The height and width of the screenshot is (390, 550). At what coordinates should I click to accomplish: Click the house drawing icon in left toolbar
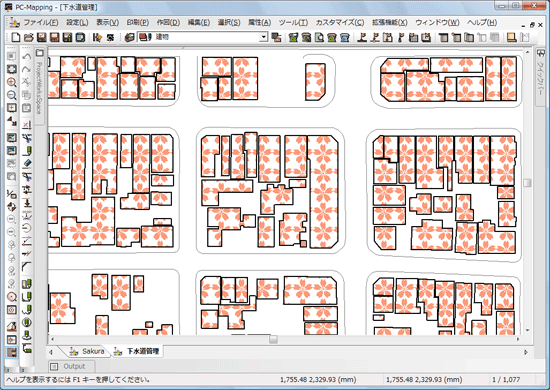coord(12,327)
